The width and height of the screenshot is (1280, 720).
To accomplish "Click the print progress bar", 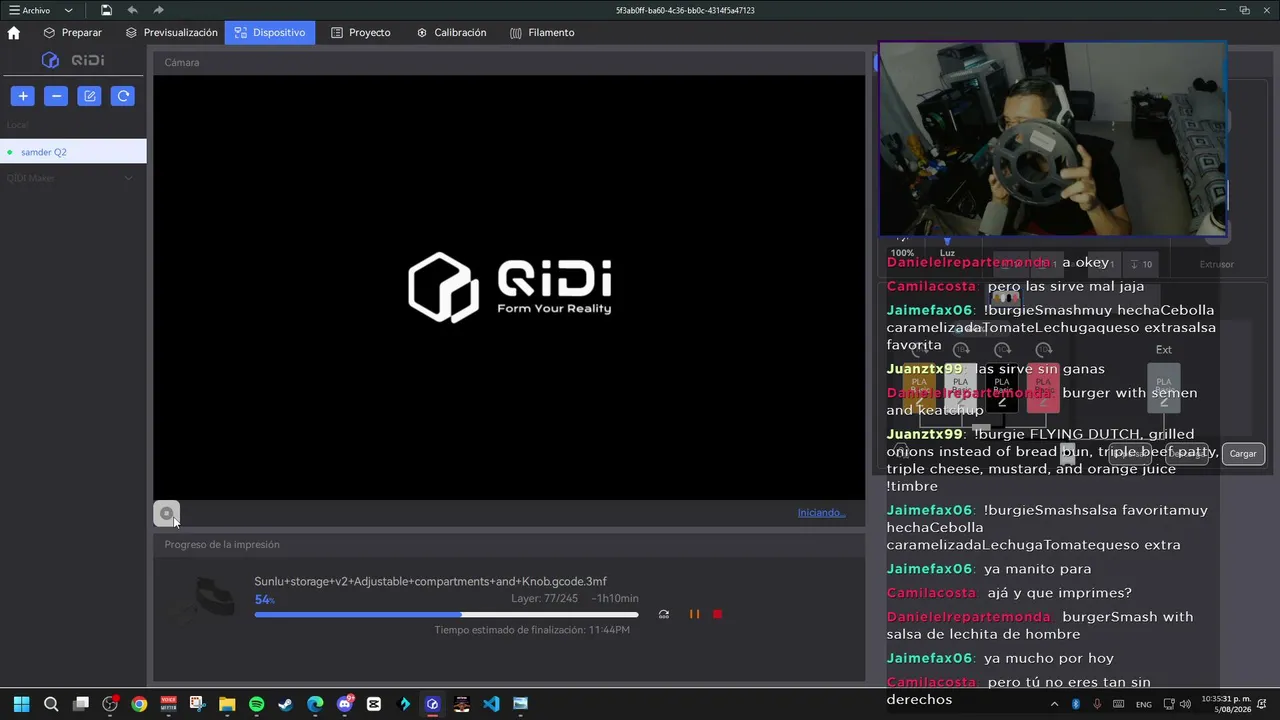I will click(x=446, y=614).
